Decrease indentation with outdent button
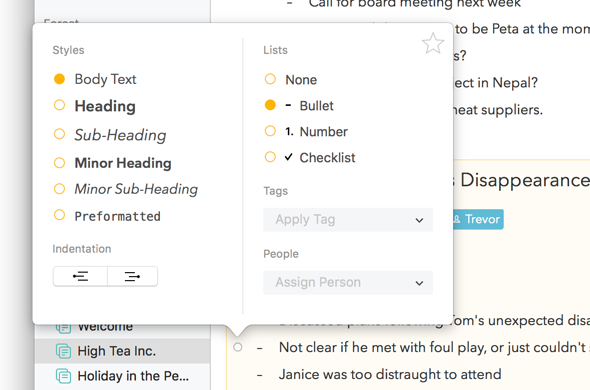 80,276
